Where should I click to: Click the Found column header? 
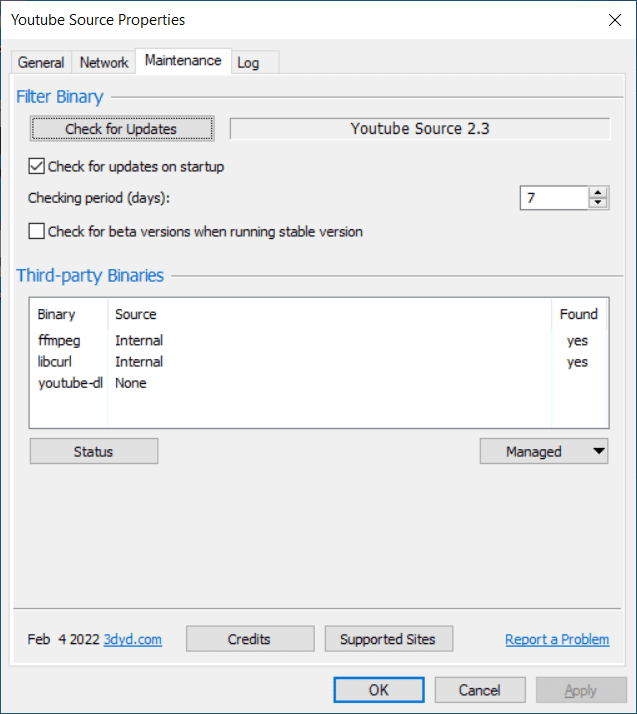coord(579,314)
